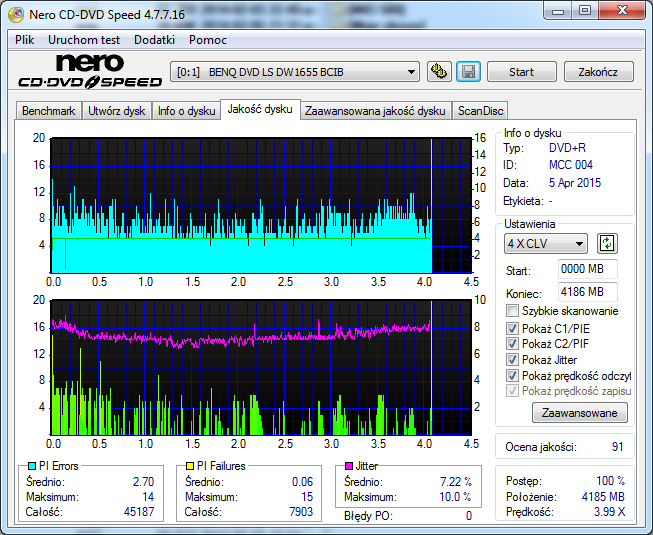Click the PI Errors Maksimum value 14
Viewport: 653px width, 535px height.
tap(148, 497)
